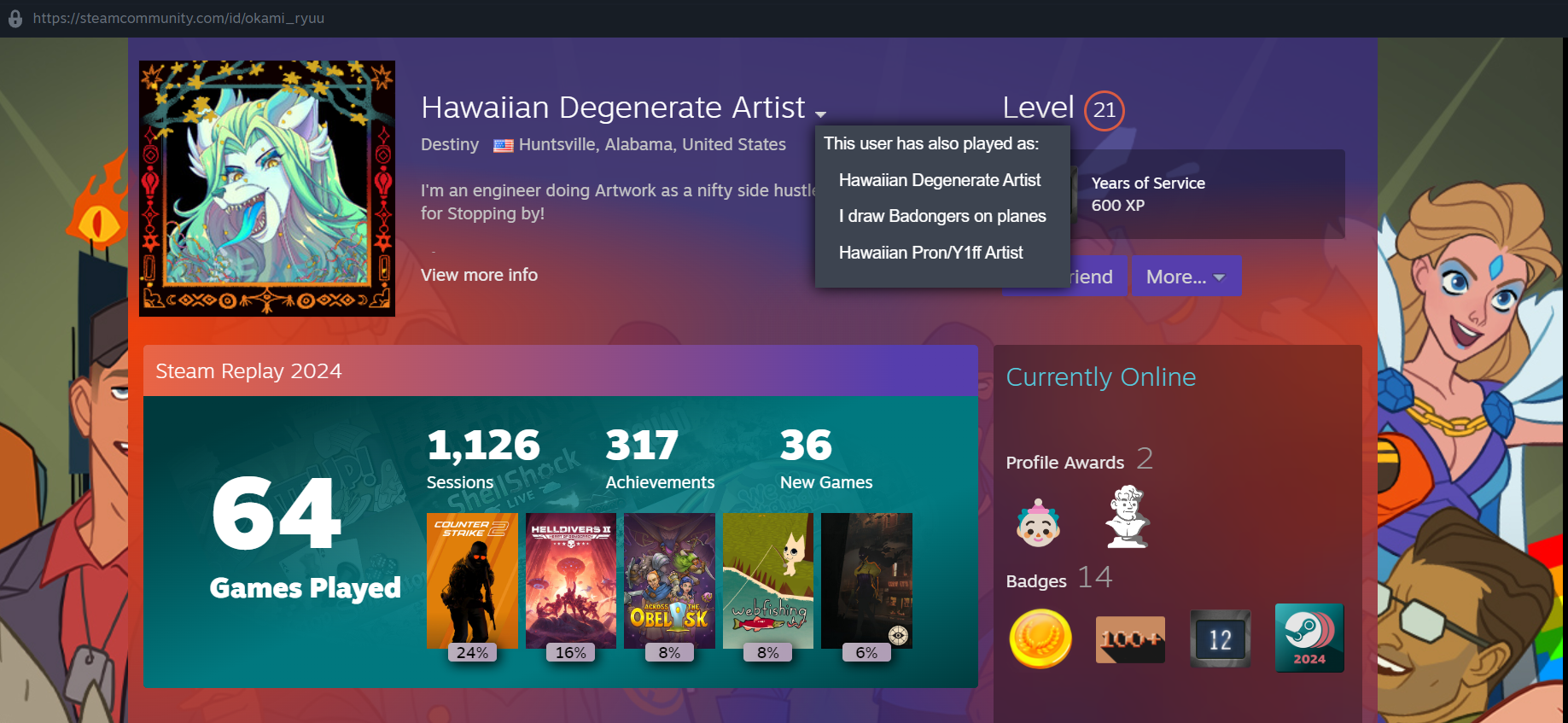Click the 24% playtime label
This screenshot has width=1568, height=723.
tap(472, 652)
